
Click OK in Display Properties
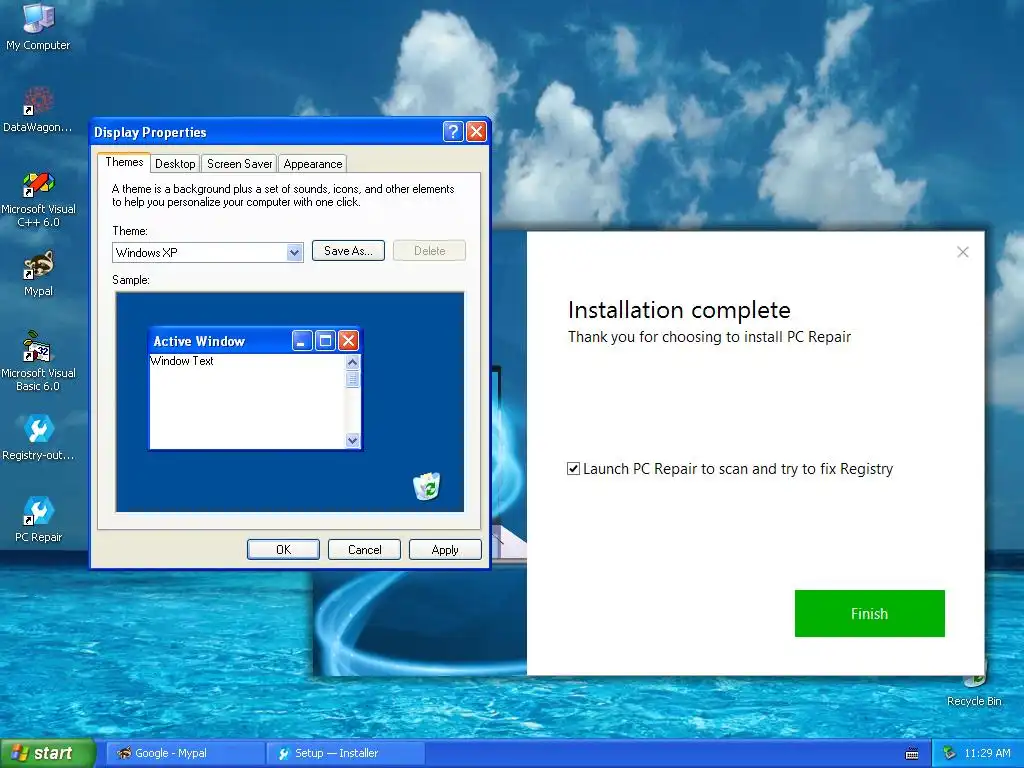point(283,550)
